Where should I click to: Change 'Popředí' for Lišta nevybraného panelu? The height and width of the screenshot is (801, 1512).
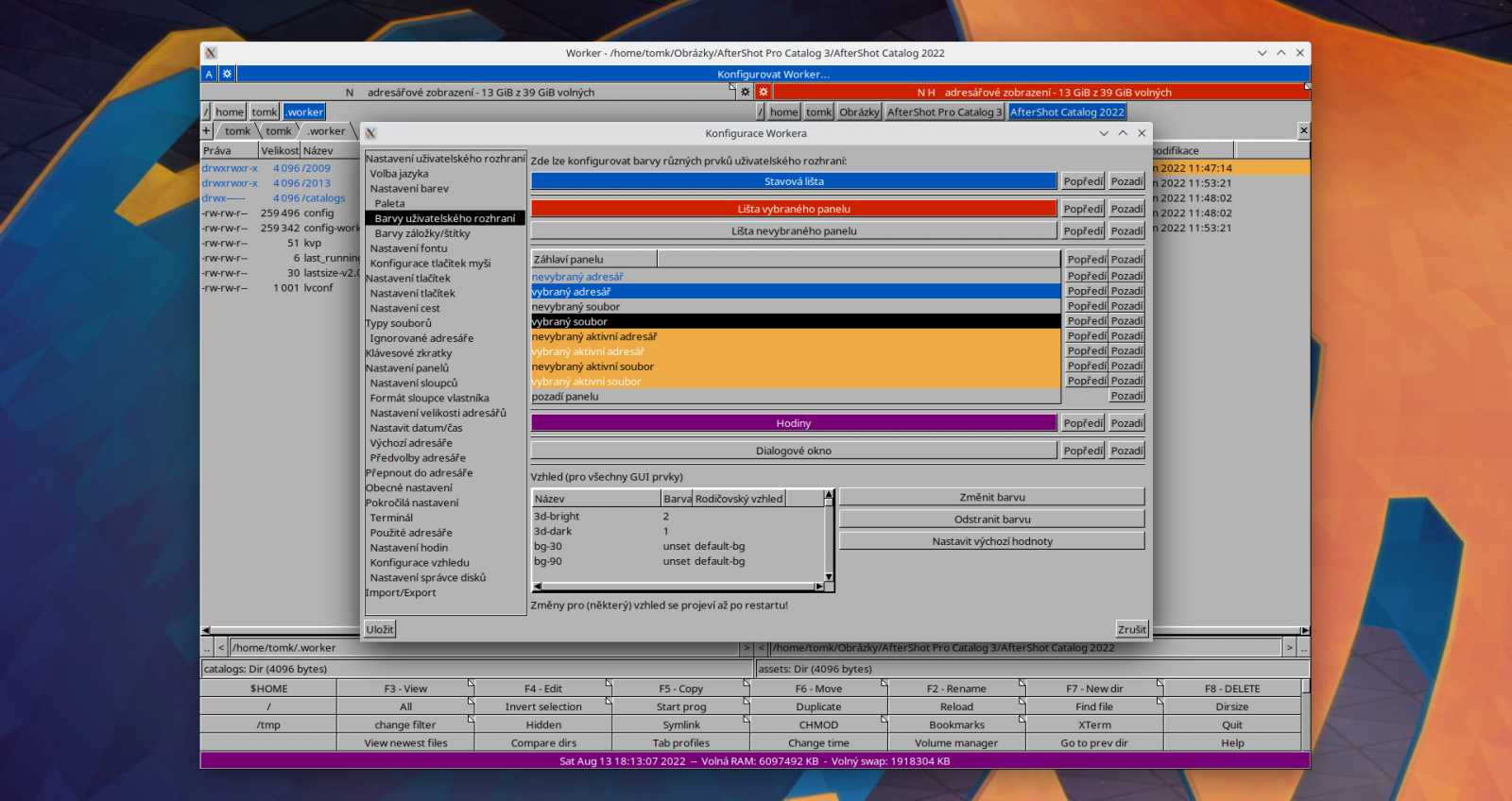[x=1083, y=230]
